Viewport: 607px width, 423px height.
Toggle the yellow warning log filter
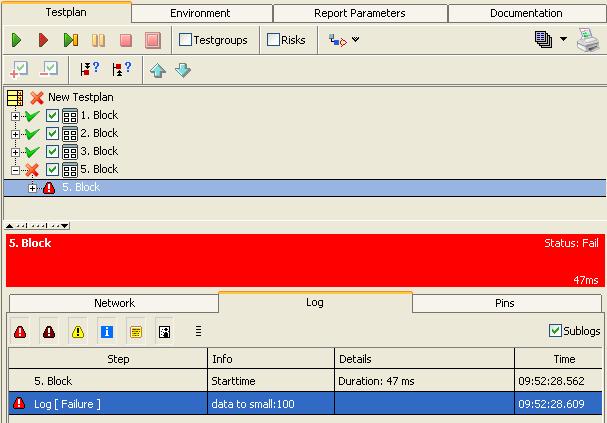pos(78,331)
